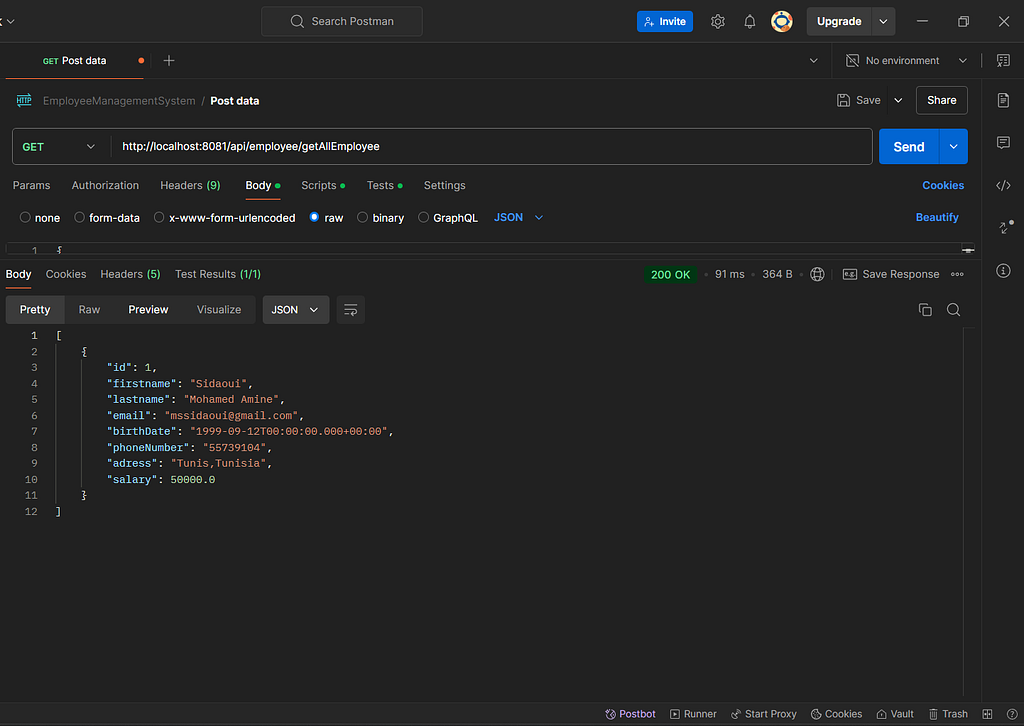The width and height of the screenshot is (1024, 726).
Task: Open the help icon in the status bar
Action: tap(1012, 714)
